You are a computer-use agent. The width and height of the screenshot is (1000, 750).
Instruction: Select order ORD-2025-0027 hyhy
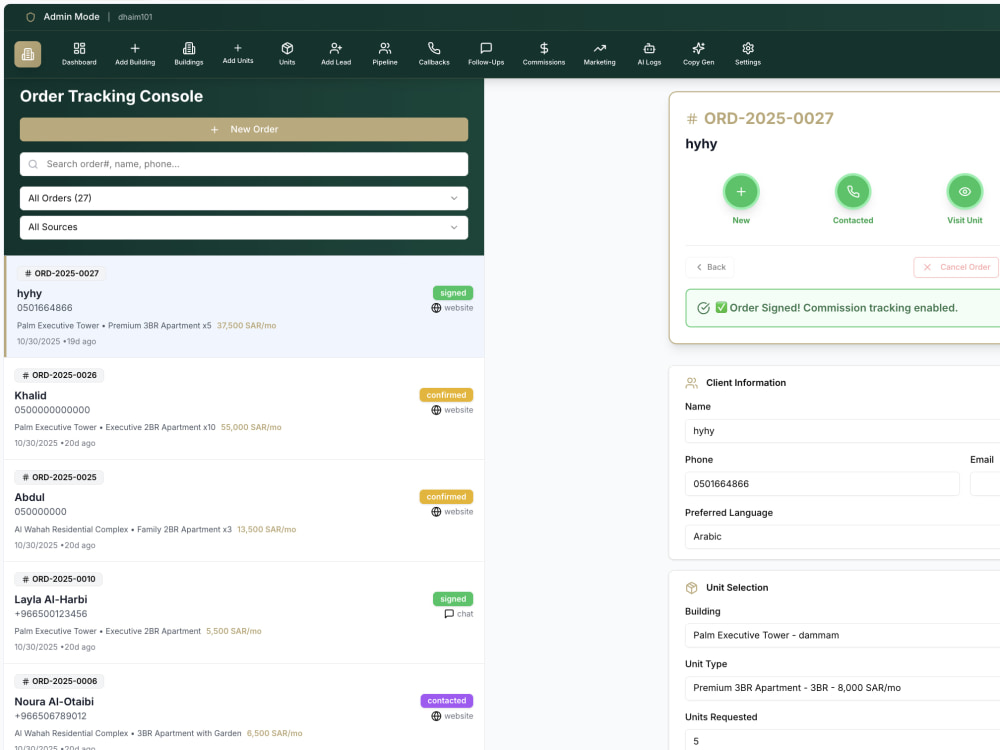pyautogui.click(x=244, y=307)
